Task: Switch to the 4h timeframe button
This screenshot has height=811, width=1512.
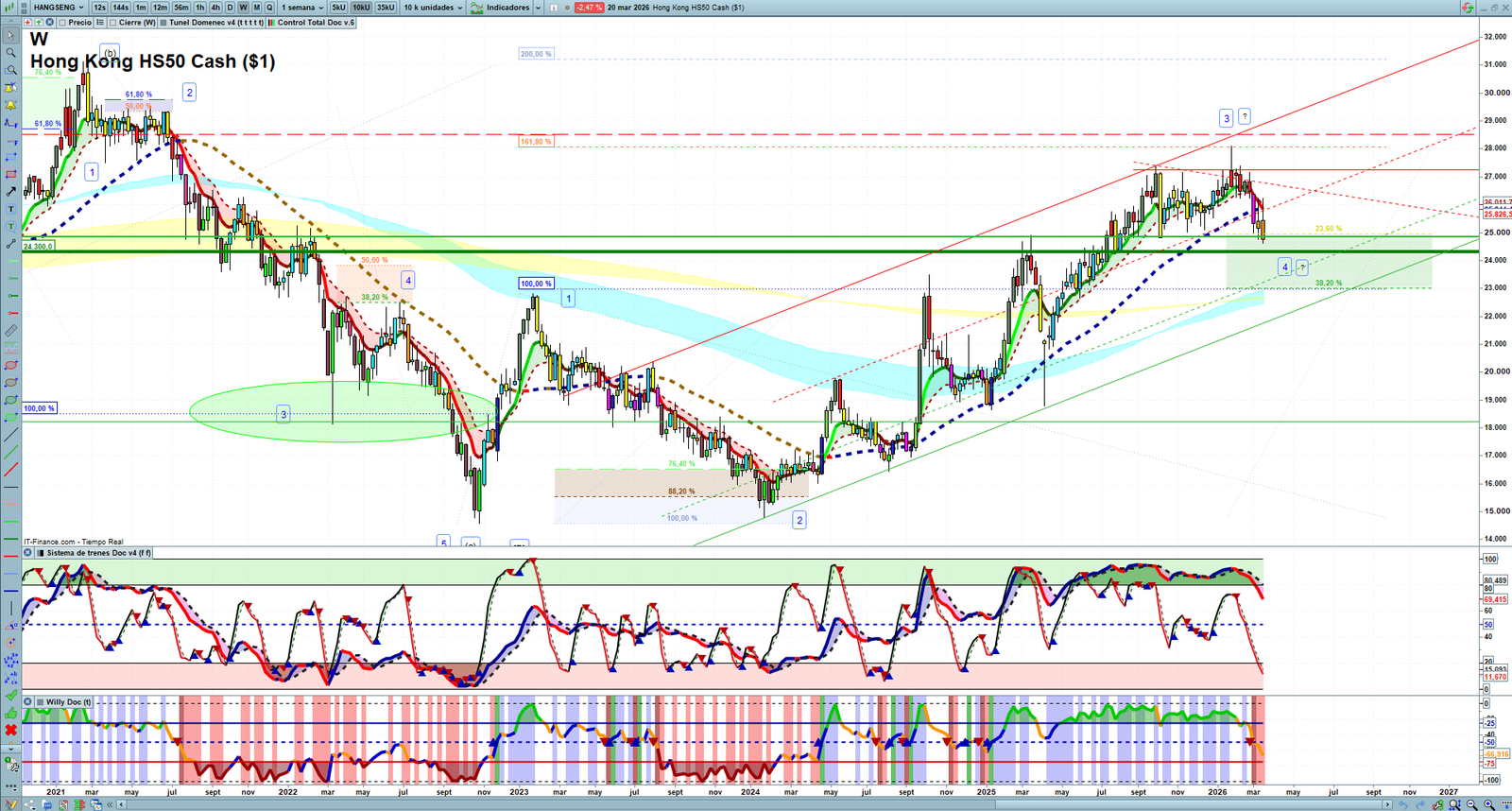Action: pyautogui.click(x=215, y=8)
